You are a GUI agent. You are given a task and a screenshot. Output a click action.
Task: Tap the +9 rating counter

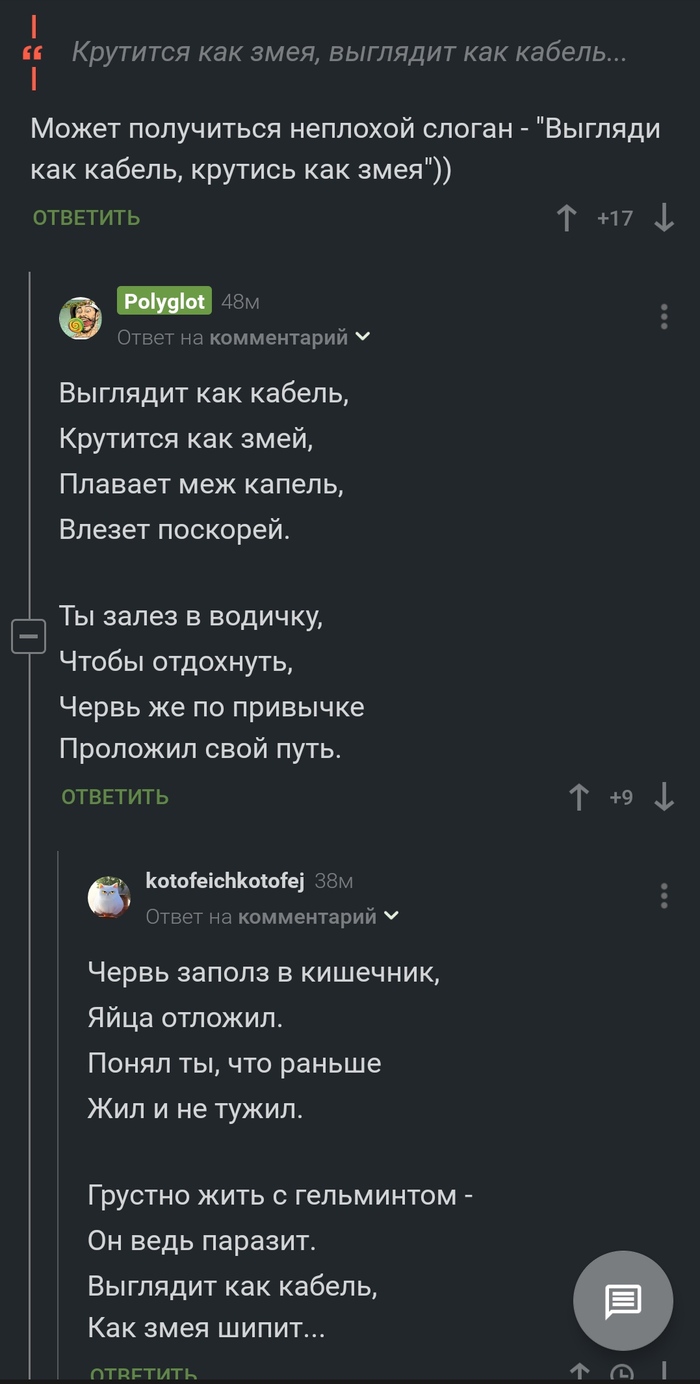621,797
